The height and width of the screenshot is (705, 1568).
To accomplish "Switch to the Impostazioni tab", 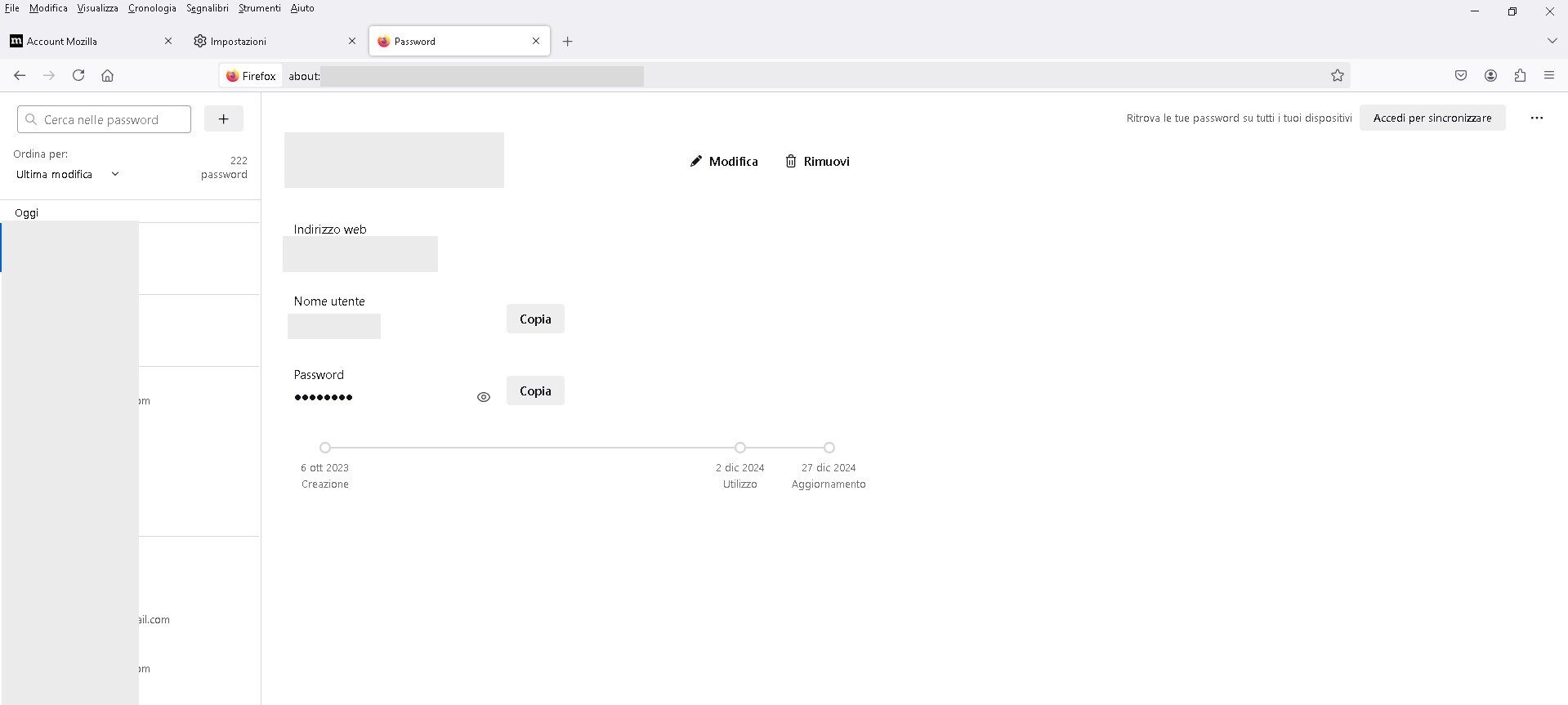I will (238, 41).
